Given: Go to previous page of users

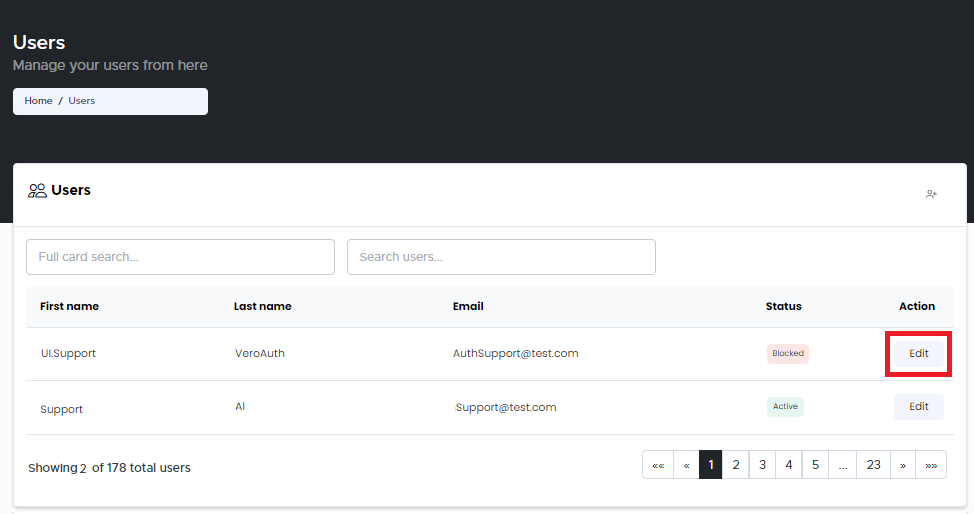Looking at the screenshot, I should (686, 465).
